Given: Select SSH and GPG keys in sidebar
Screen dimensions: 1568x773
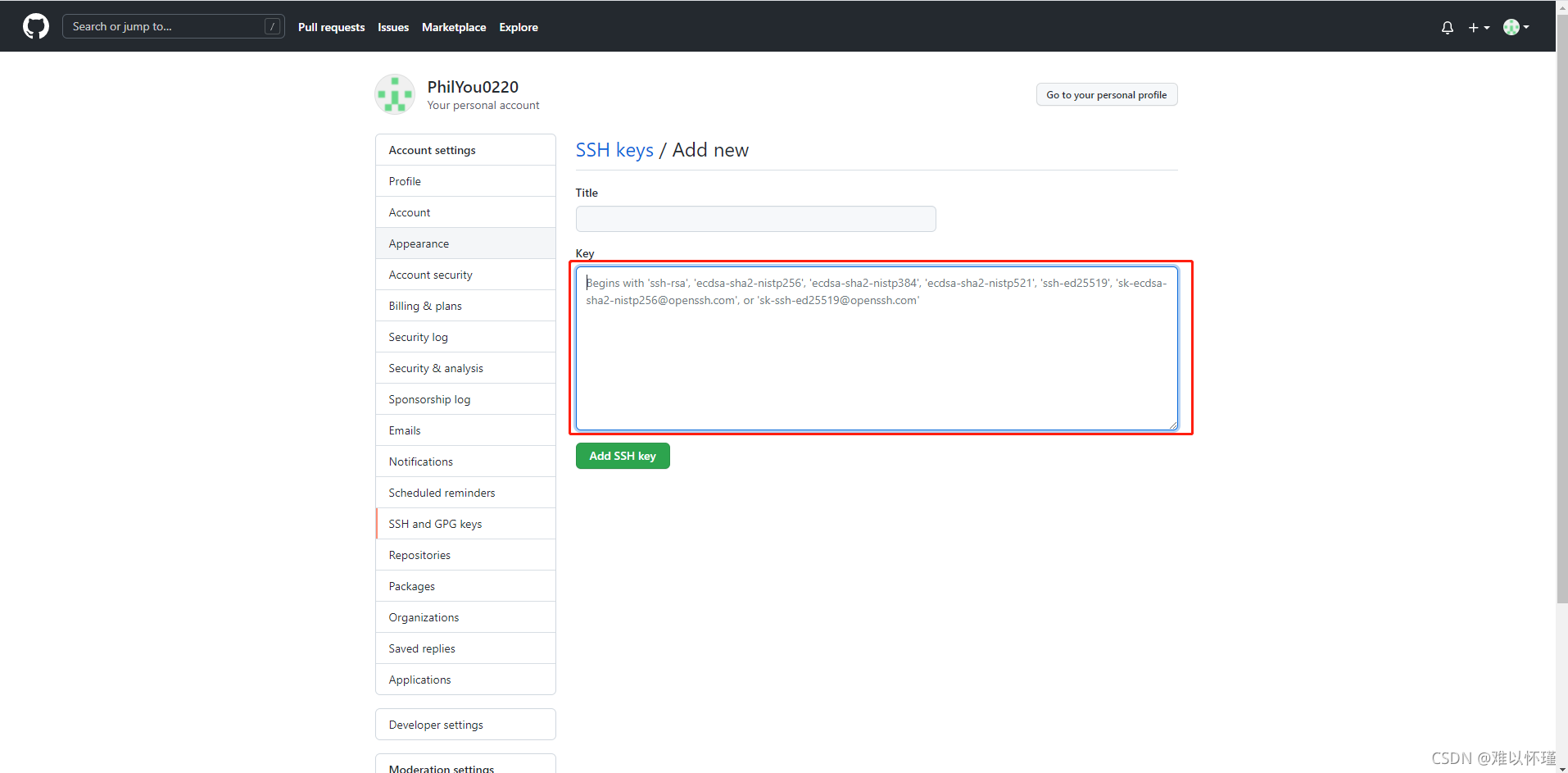Looking at the screenshot, I should coord(465,524).
